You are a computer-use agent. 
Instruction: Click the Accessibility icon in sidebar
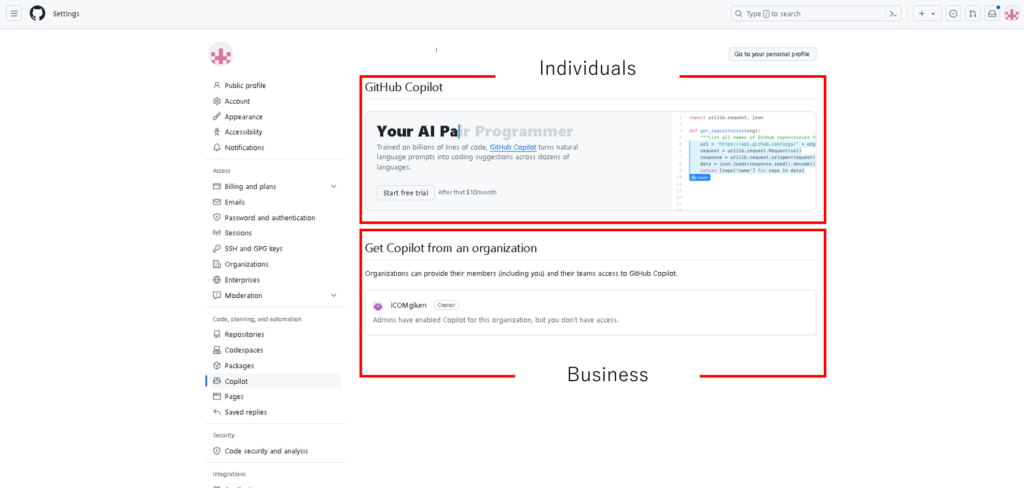[x=217, y=132]
